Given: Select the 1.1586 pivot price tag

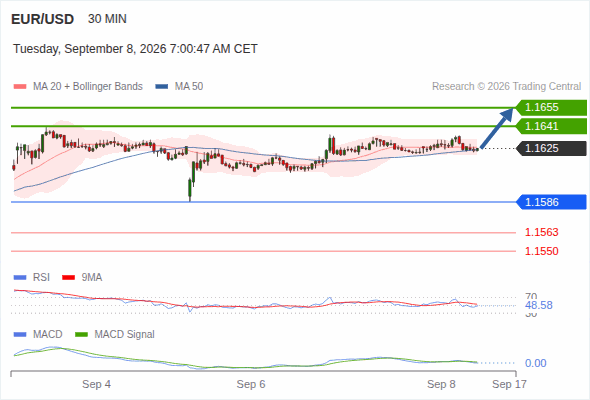Looking at the screenshot, I should coord(551,202).
